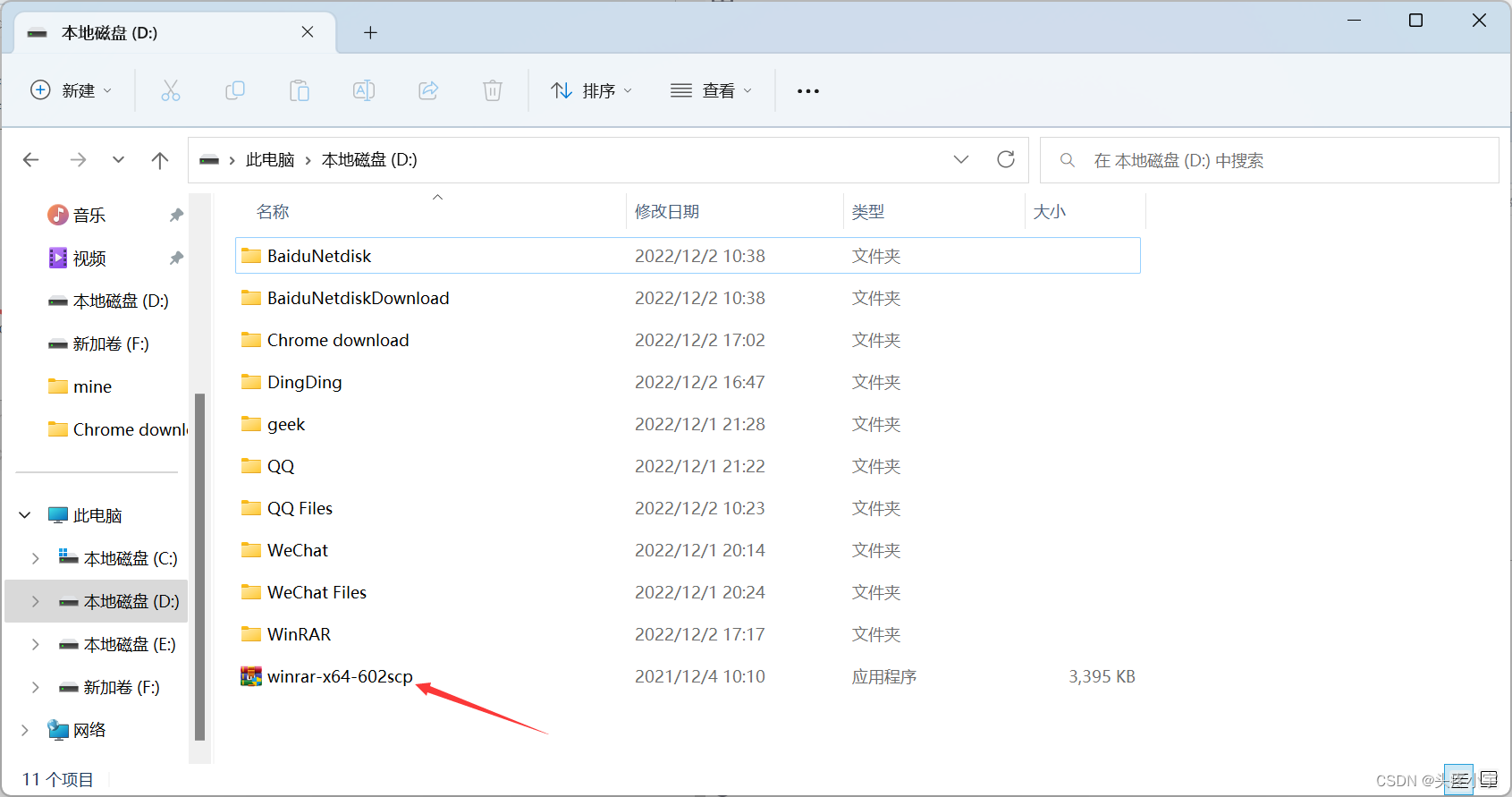
Task: Open the 排序 sort dropdown
Action: [592, 90]
